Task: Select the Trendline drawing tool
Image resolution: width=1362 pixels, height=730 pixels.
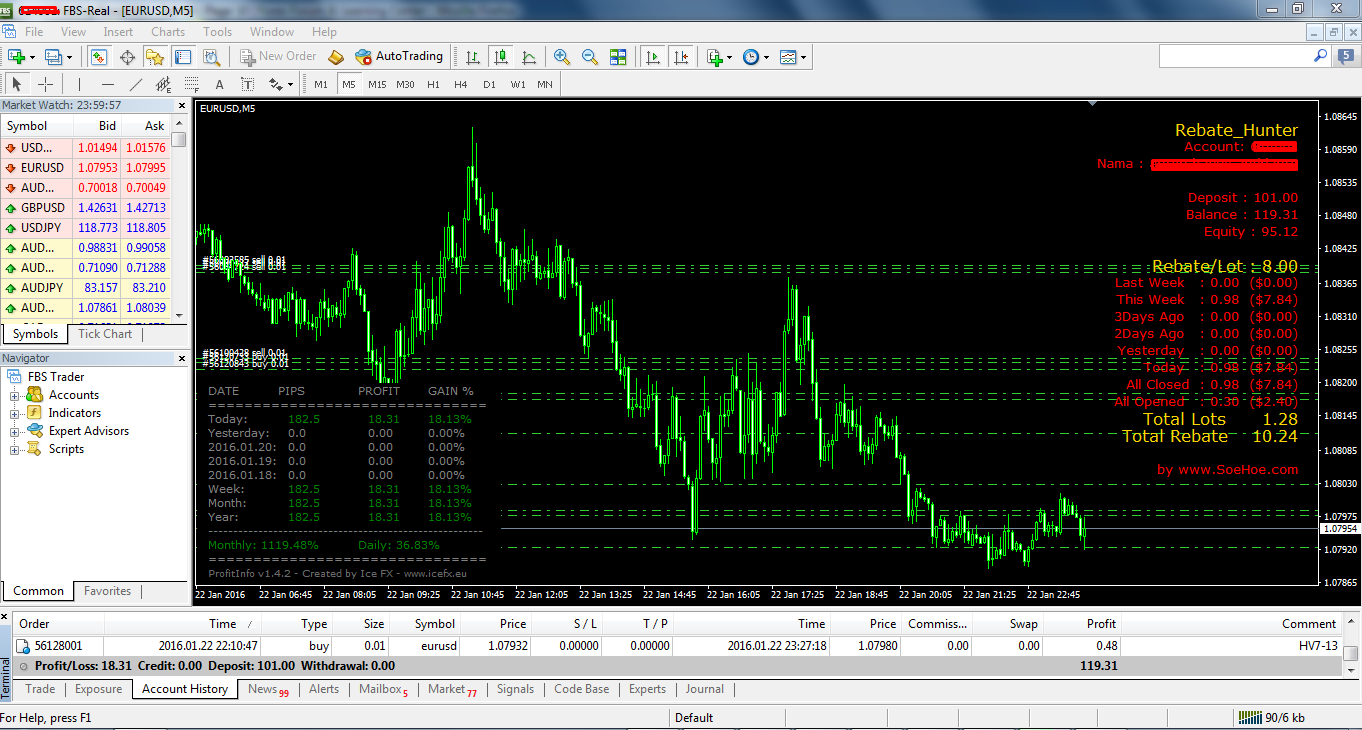Action: coord(136,84)
